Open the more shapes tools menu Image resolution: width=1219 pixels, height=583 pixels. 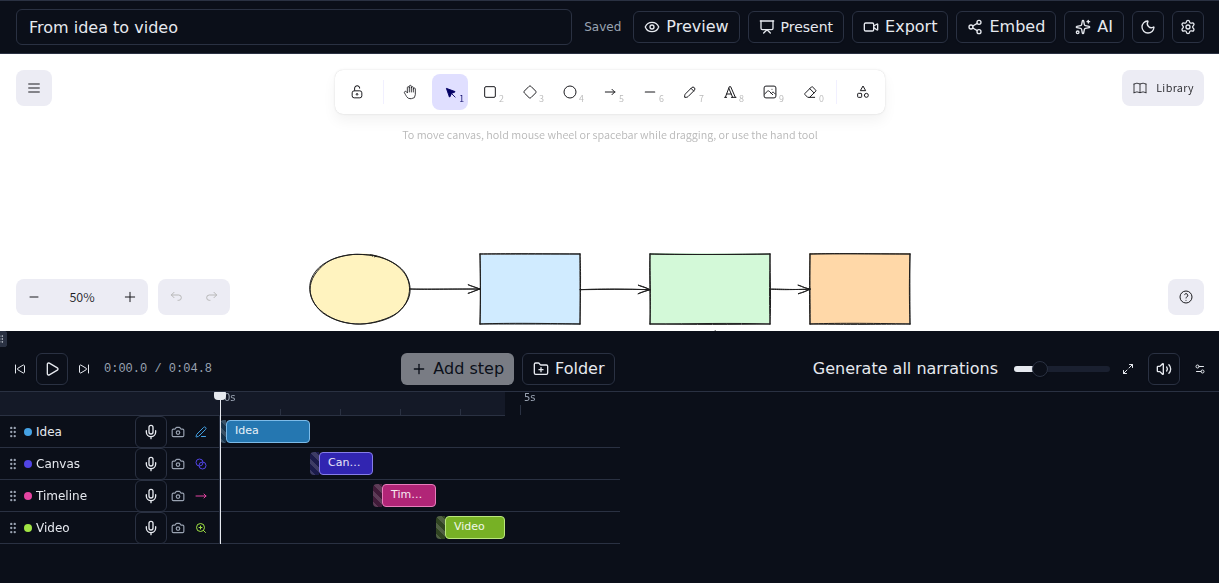coord(863,92)
